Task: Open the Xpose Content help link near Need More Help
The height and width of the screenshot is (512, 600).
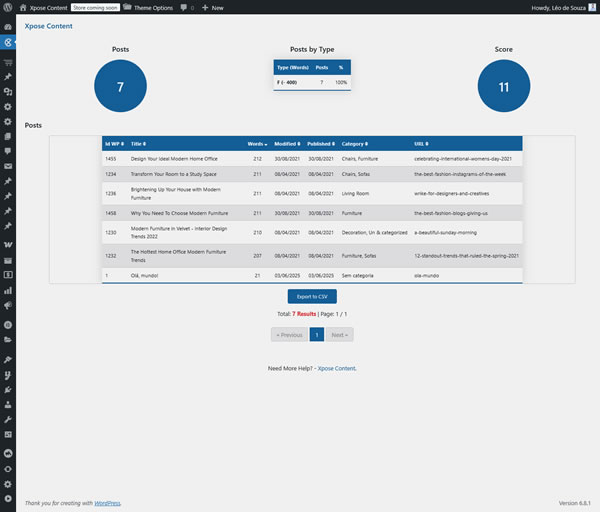Action: point(336,369)
